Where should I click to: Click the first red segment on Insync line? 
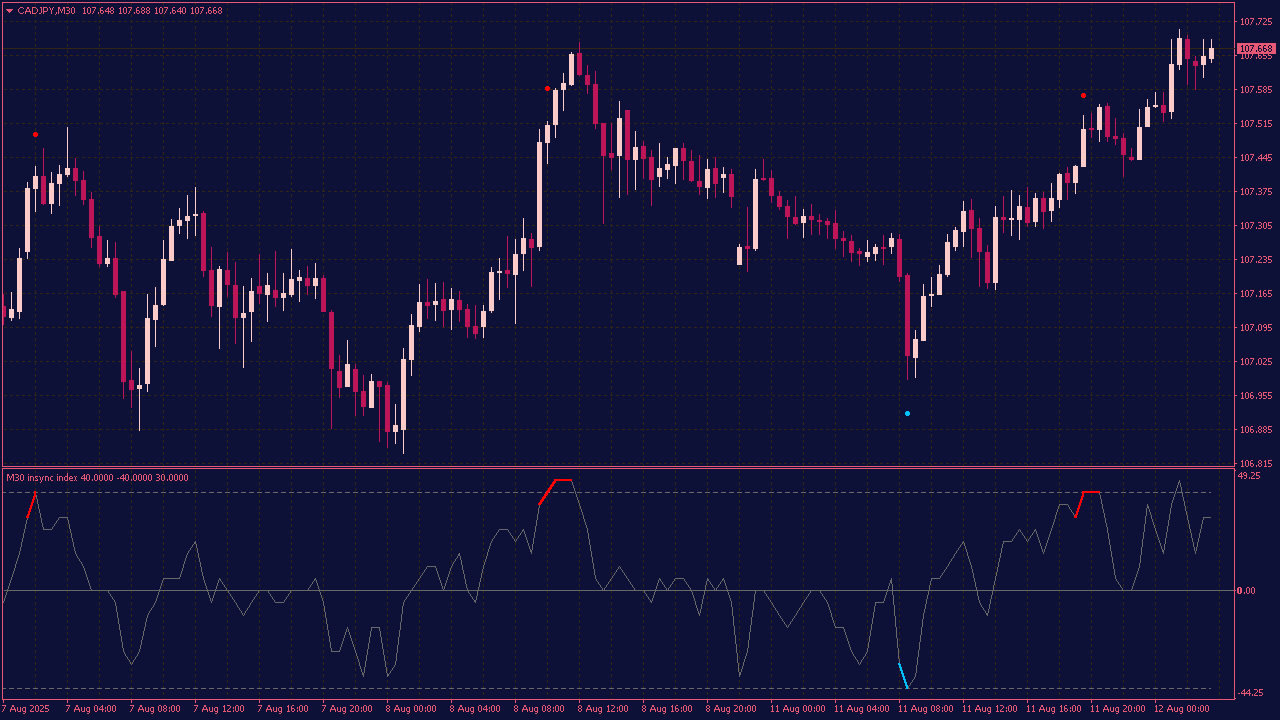(32, 505)
